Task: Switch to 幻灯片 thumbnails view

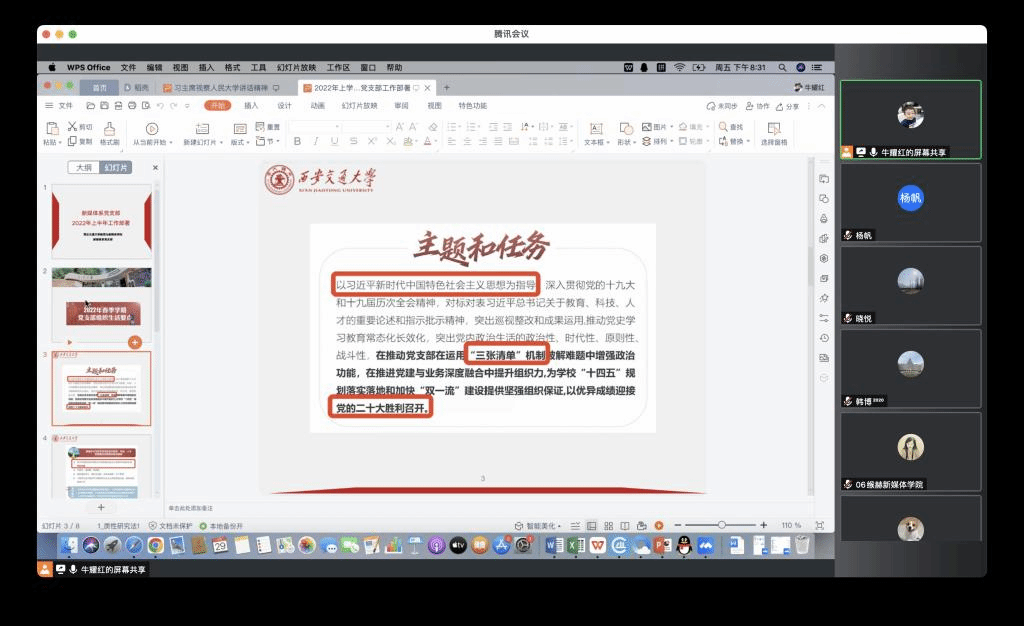Action: pyautogui.click(x=116, y=168)
